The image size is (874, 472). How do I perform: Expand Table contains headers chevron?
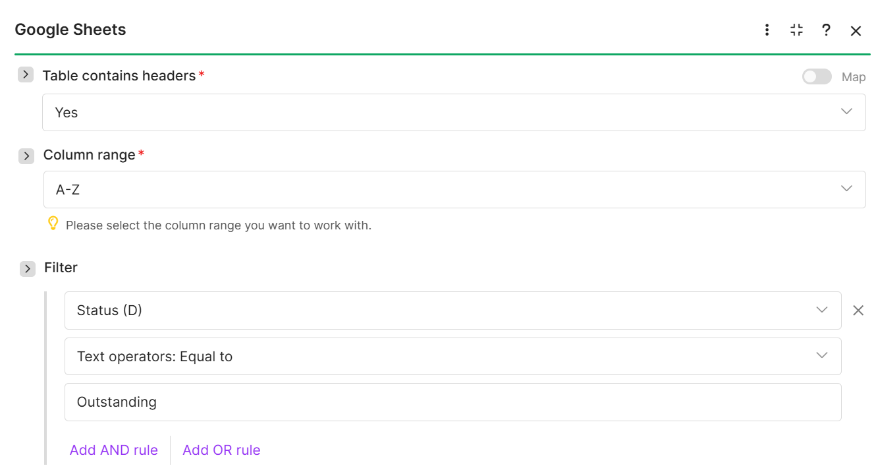26,75
